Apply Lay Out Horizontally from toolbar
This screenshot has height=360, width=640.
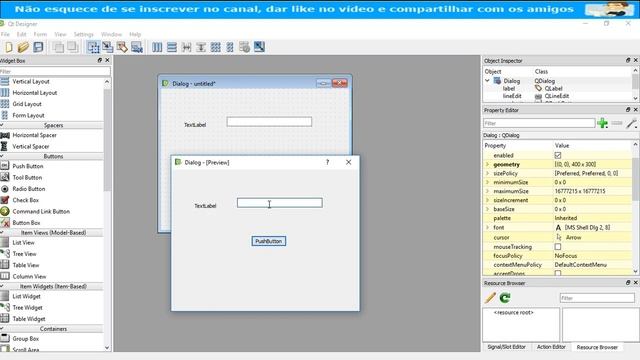click(157, 47)
